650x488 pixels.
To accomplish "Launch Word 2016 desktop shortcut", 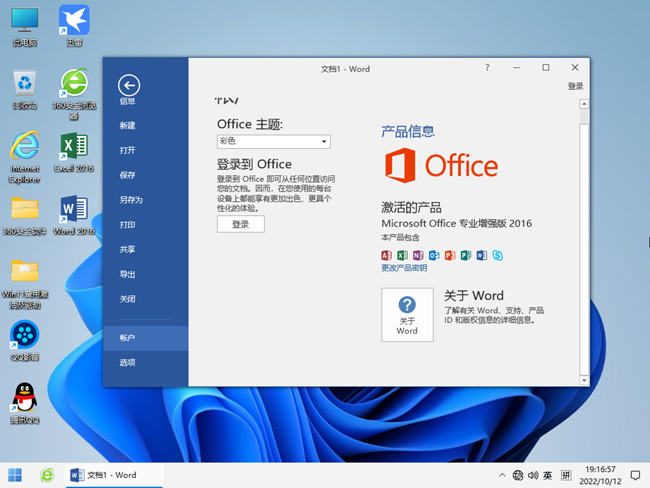I will pyautogui.click(x=74, y=215).
